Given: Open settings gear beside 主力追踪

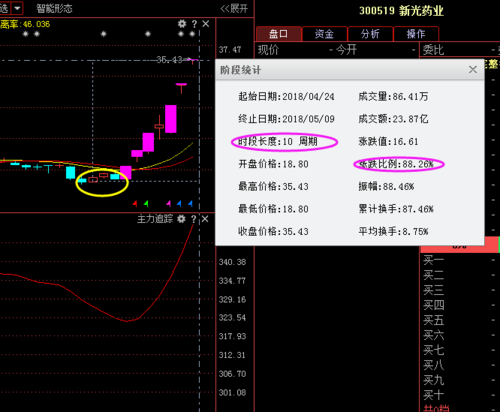Looking at the screenshot, I should [x=181, y=219].
